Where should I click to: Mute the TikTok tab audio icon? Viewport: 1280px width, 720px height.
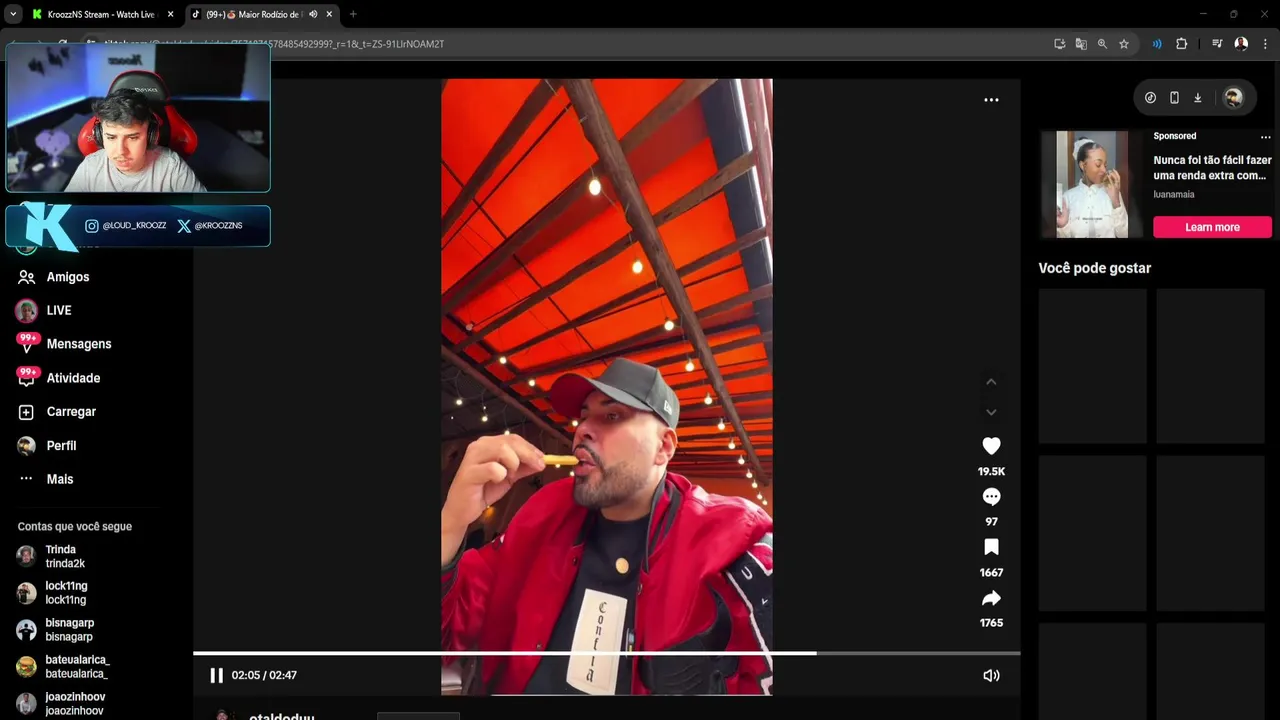[x=313, y=14]
